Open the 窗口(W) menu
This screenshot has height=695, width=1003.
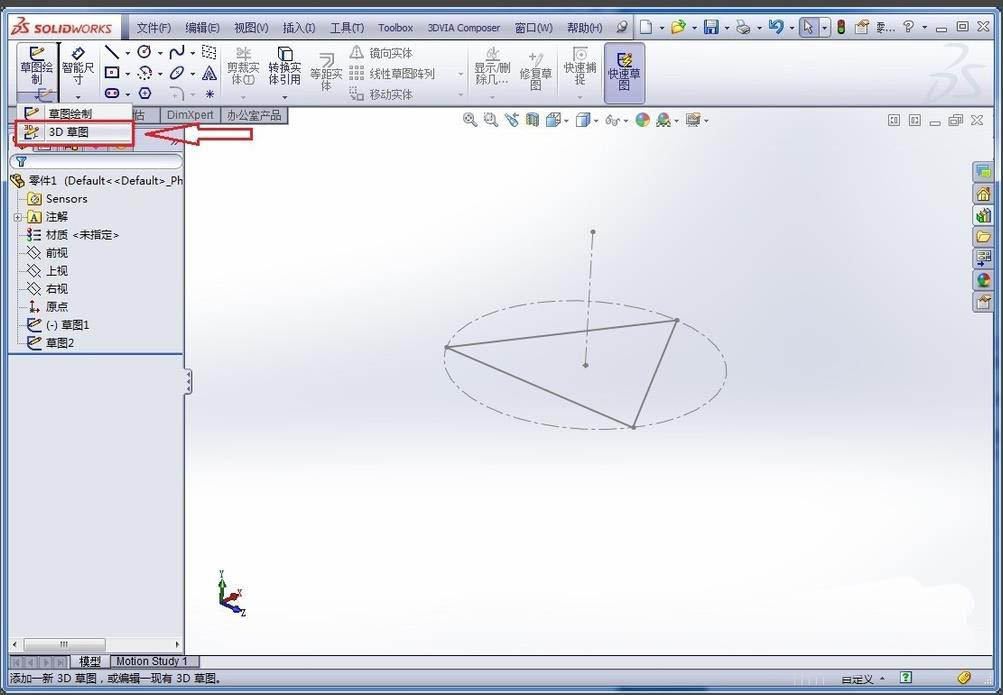coord(533,27)
